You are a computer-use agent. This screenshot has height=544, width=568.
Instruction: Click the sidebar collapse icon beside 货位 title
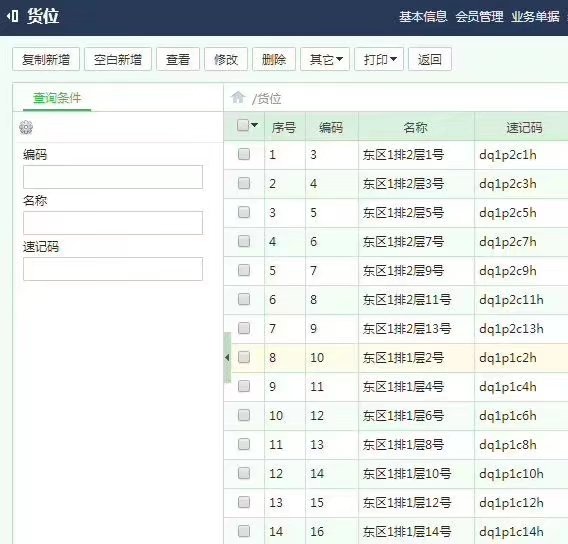[12, 16]
